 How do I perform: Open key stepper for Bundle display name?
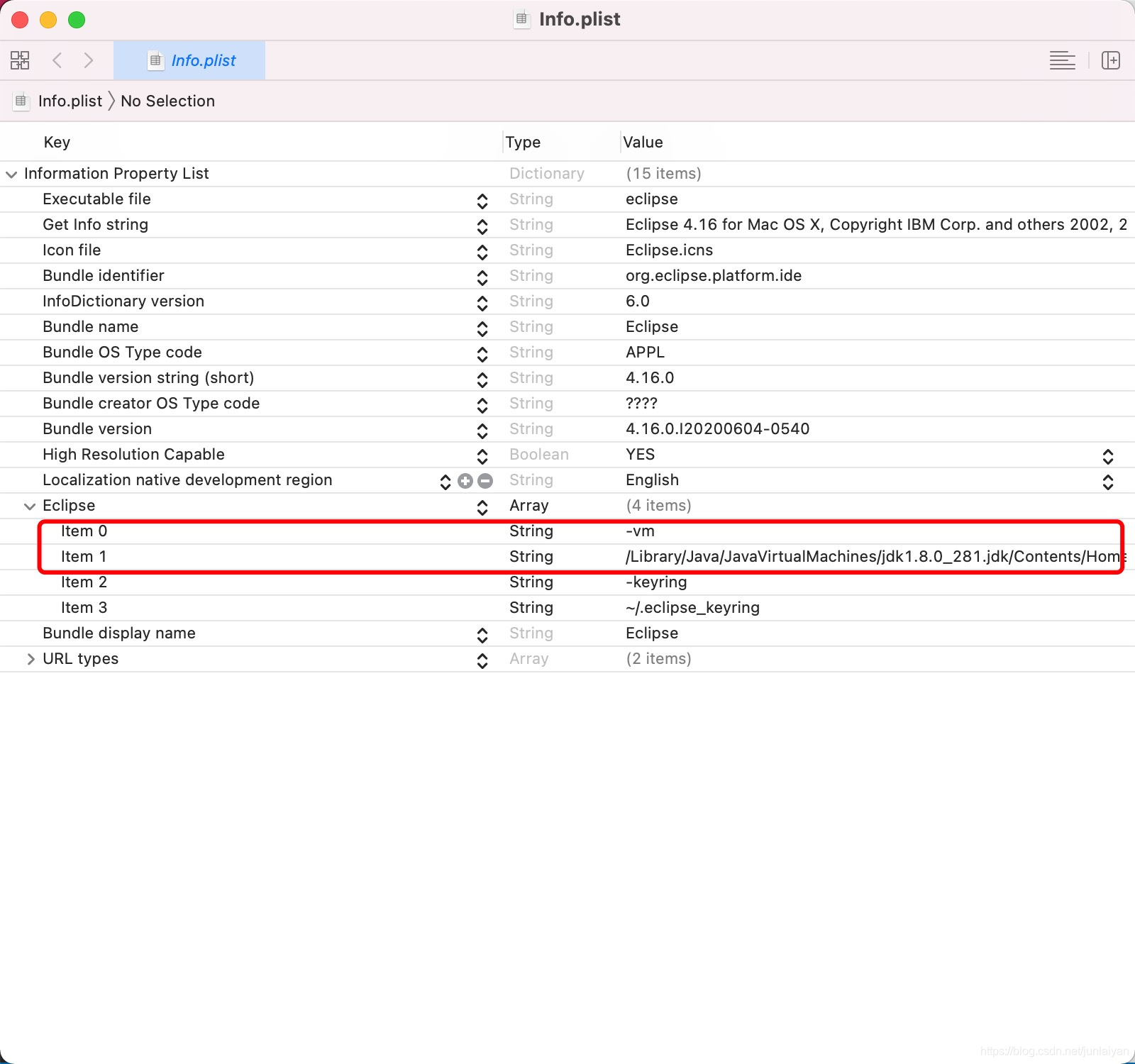tap(482, 635)
